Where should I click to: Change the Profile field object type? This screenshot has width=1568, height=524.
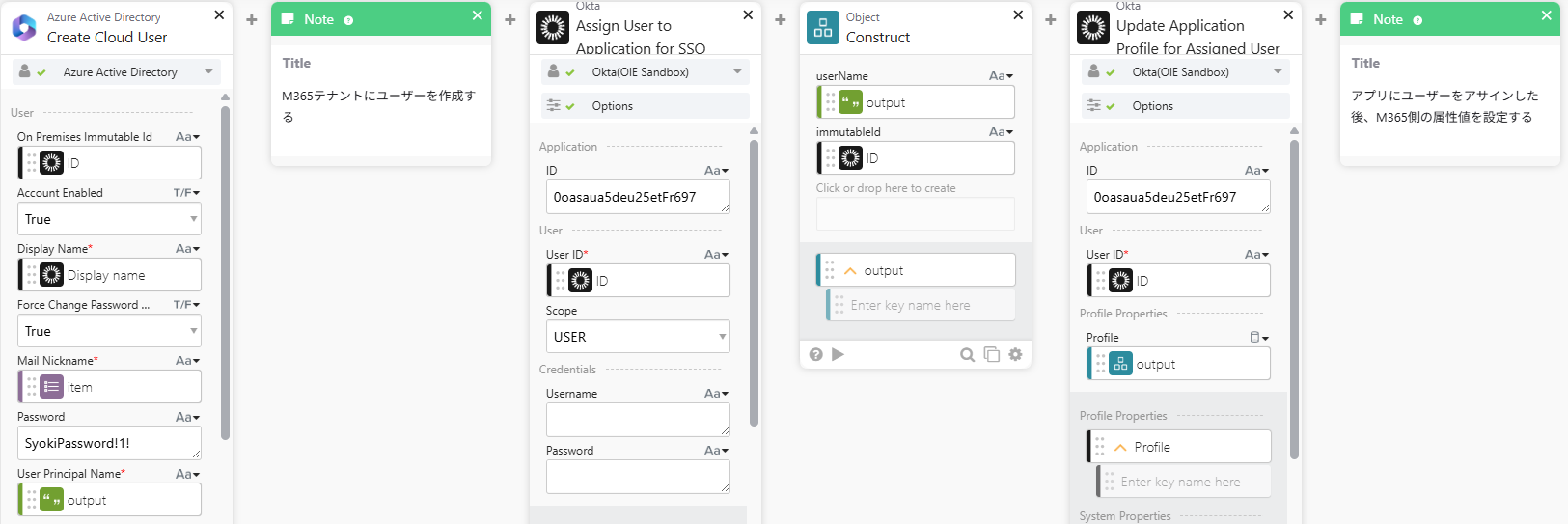click(x=1259, y=338)
